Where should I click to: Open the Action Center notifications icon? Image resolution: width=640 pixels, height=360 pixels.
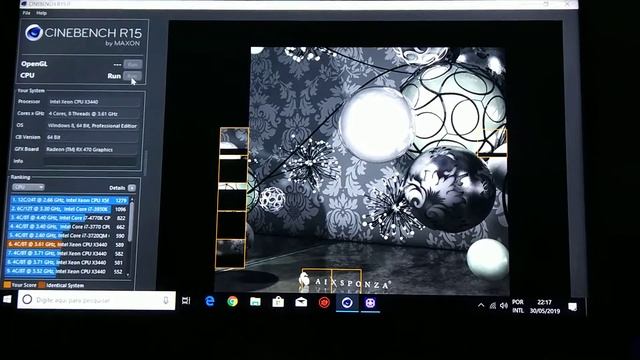(x=573, y=307)
